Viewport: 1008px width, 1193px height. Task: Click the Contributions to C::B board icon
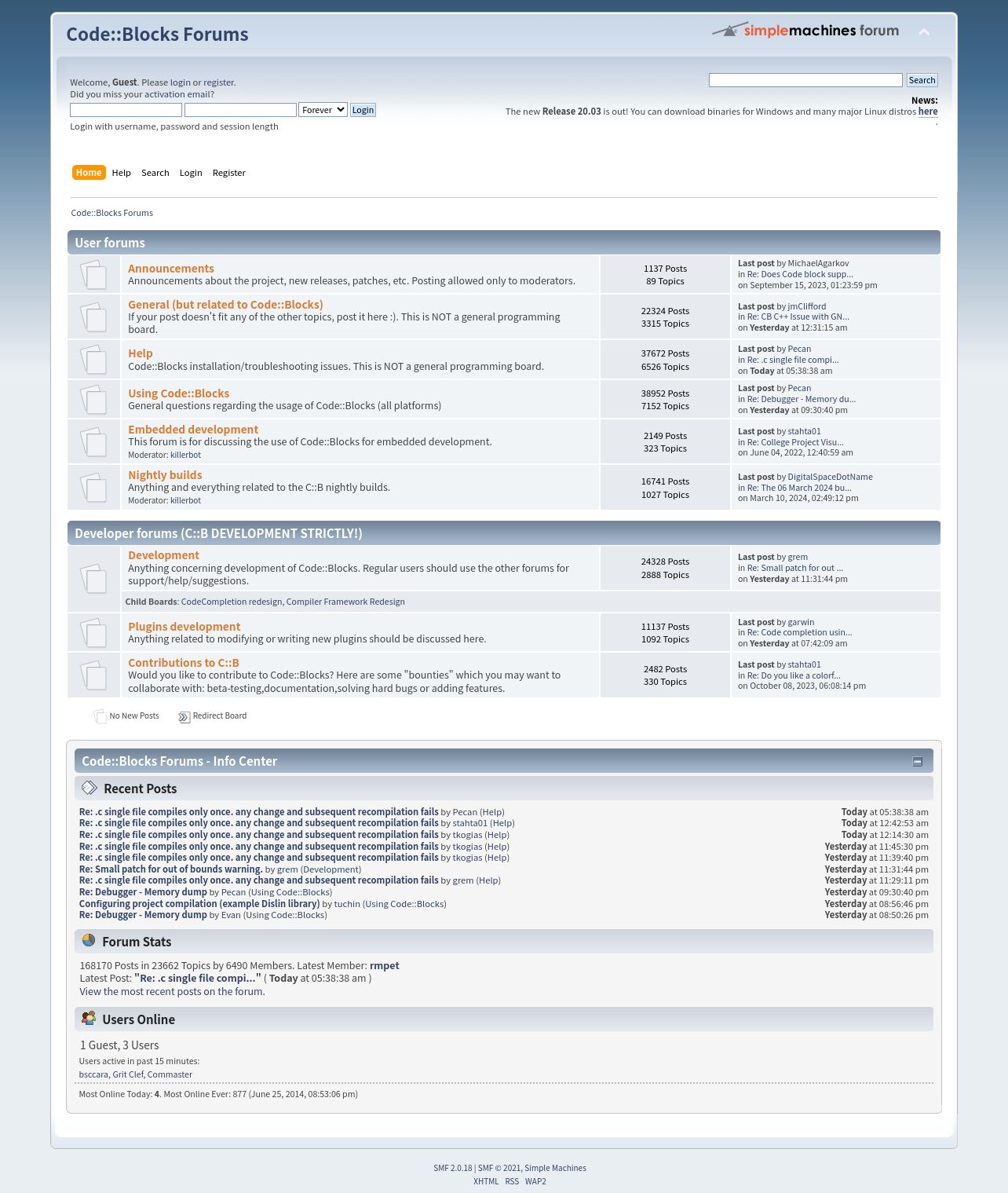click(x=93, y=675)
